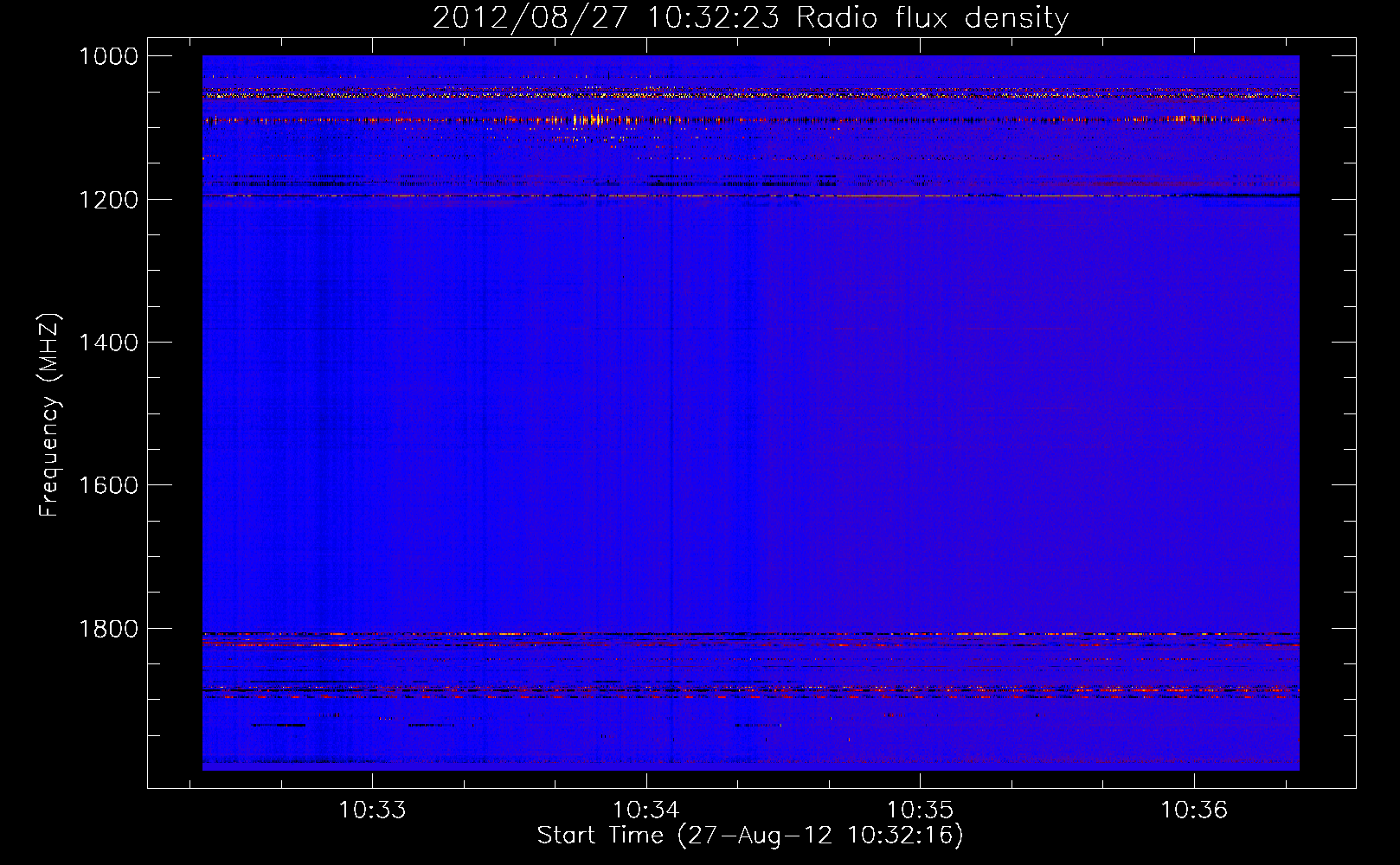Click the 10:35 time tick label

(x=920, y=811)
